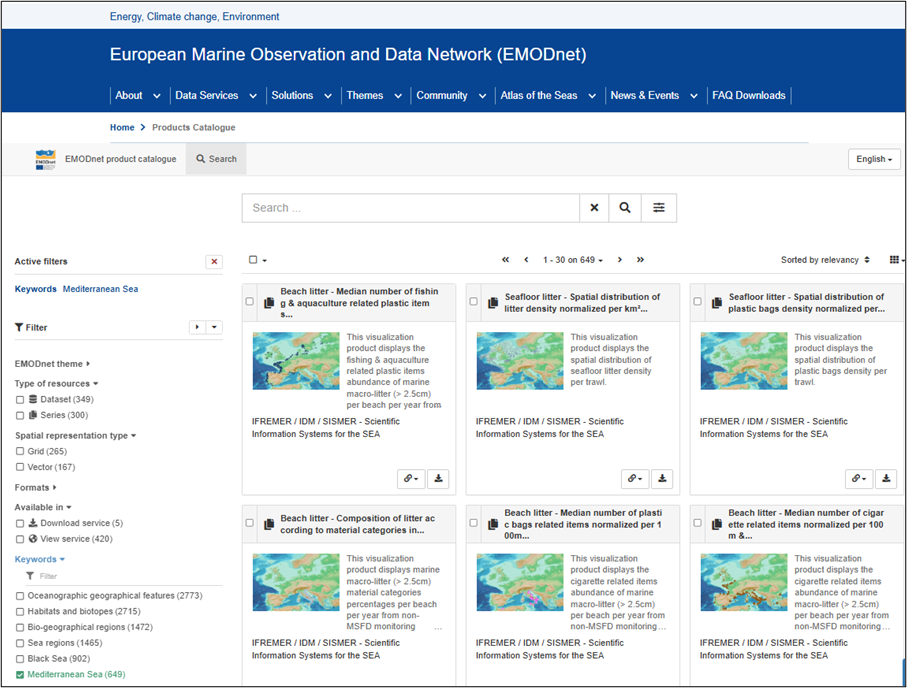The image size is (907, 688).
Task: Click EMODnet logo in catalogue bar
Action: (46, 159)
